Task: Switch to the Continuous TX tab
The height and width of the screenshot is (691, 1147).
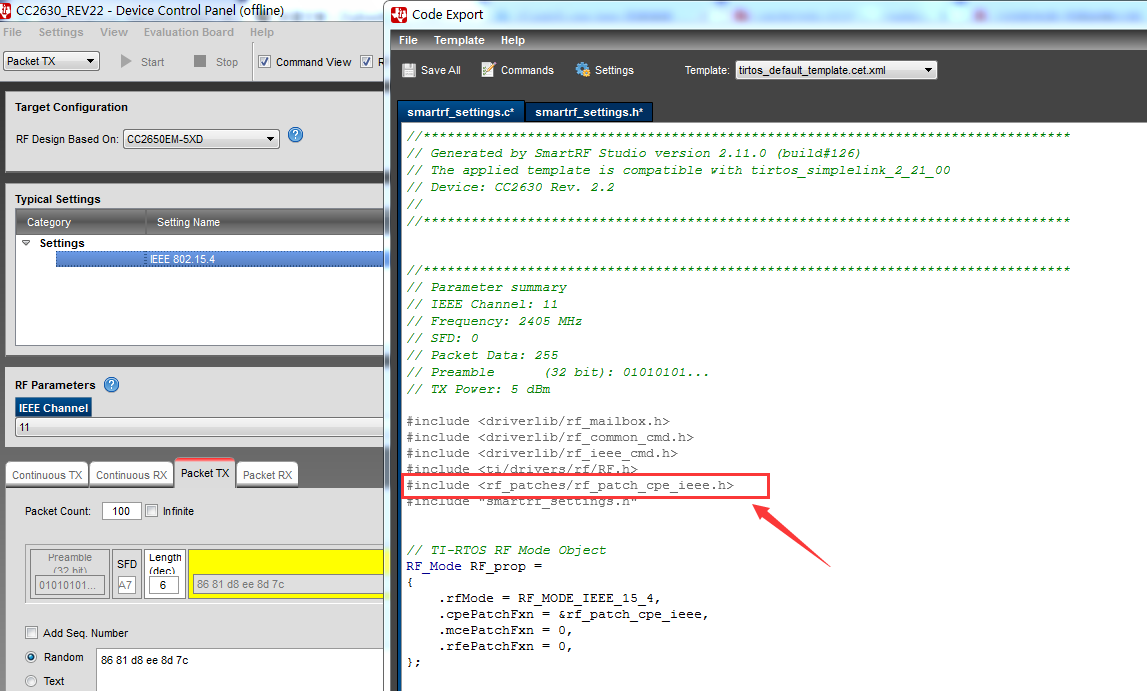Action: click(47, 475)
